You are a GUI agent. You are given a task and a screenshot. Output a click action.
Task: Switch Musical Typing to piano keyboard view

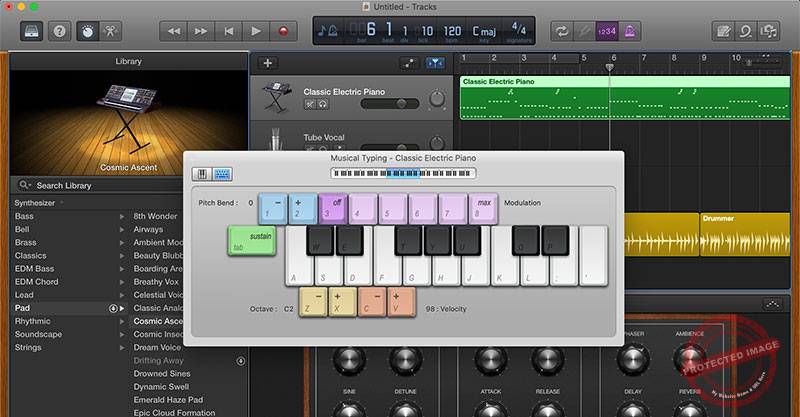(201, 174)
